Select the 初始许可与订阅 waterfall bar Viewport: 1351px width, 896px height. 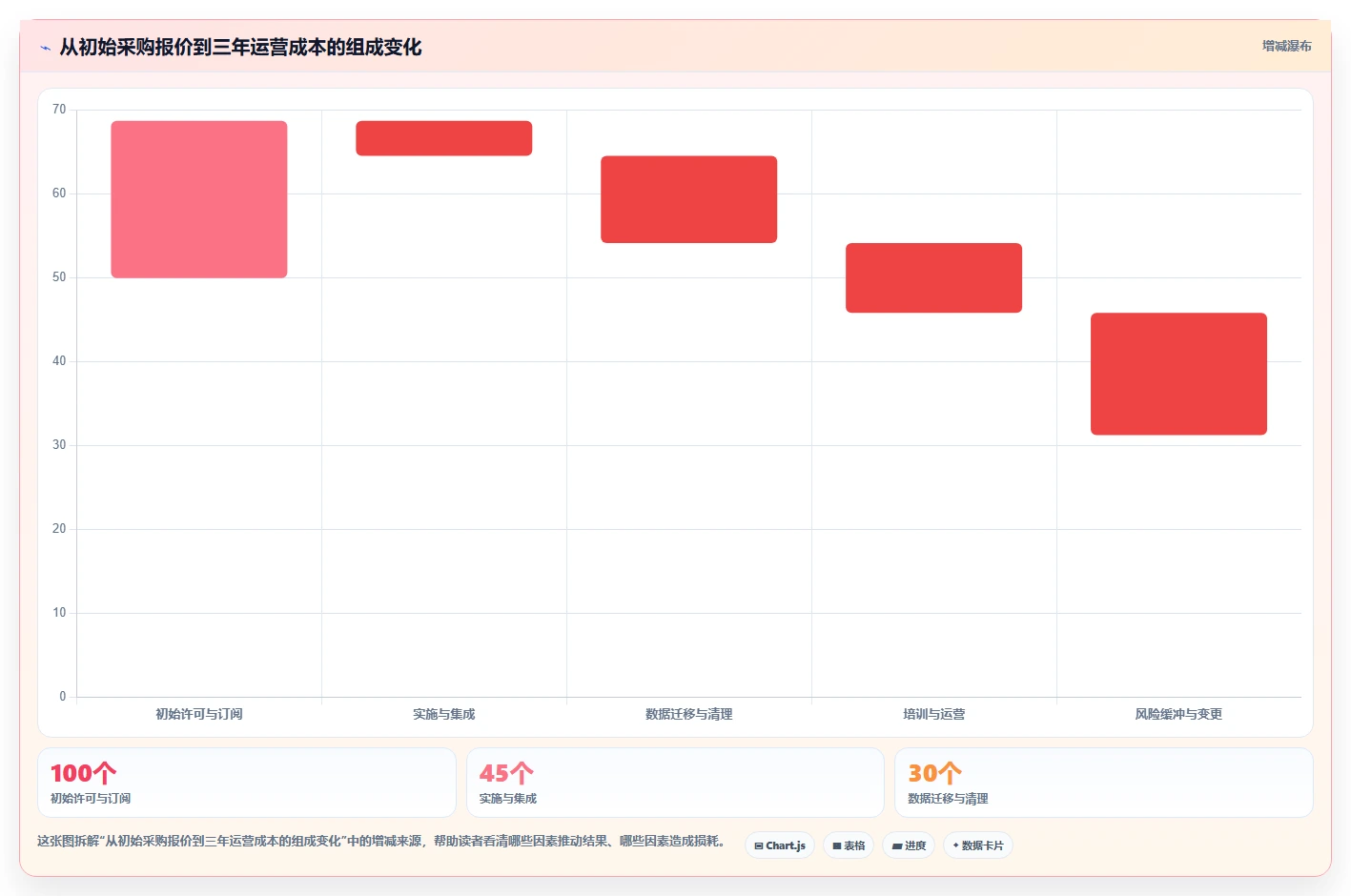click(199, 199)
